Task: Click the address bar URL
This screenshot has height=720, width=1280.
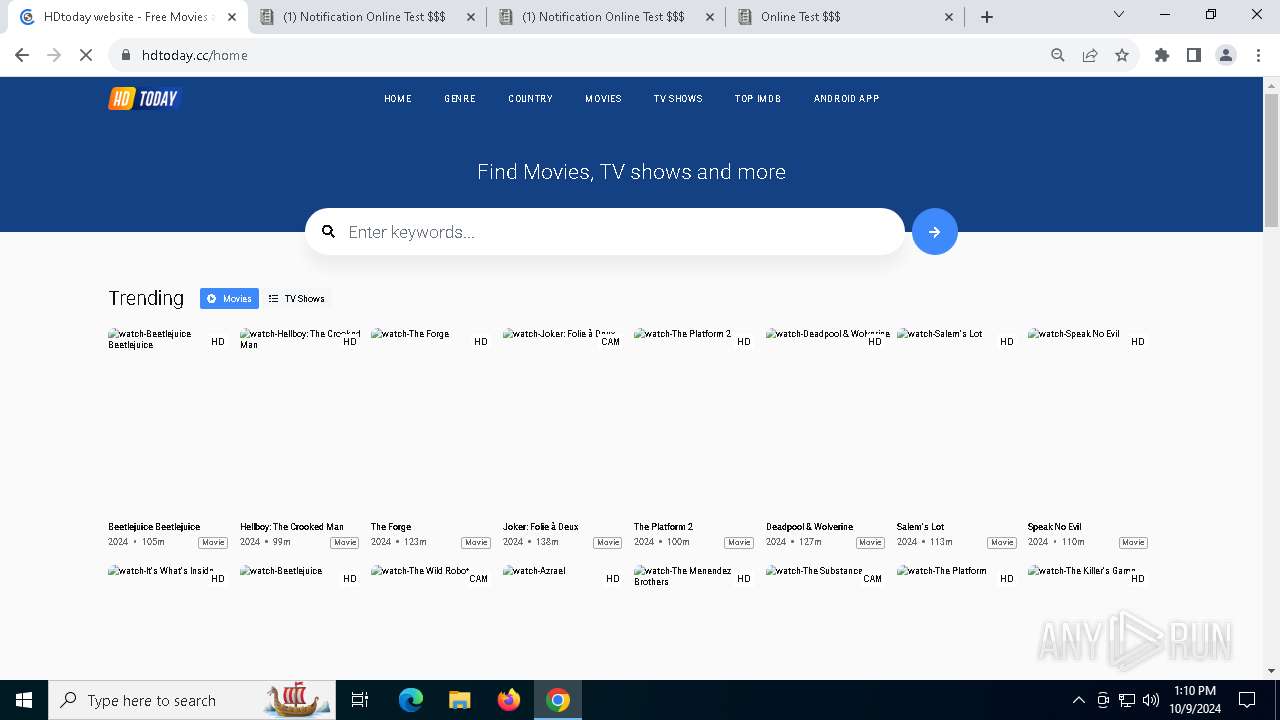Action: (x=195, y=55)
